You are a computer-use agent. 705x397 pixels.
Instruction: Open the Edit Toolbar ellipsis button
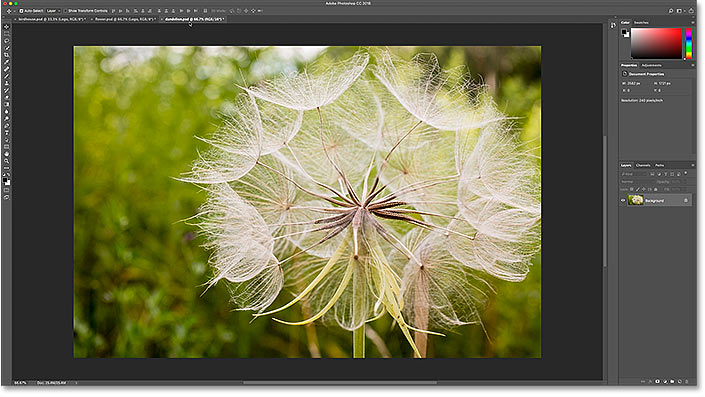[6, 168]
